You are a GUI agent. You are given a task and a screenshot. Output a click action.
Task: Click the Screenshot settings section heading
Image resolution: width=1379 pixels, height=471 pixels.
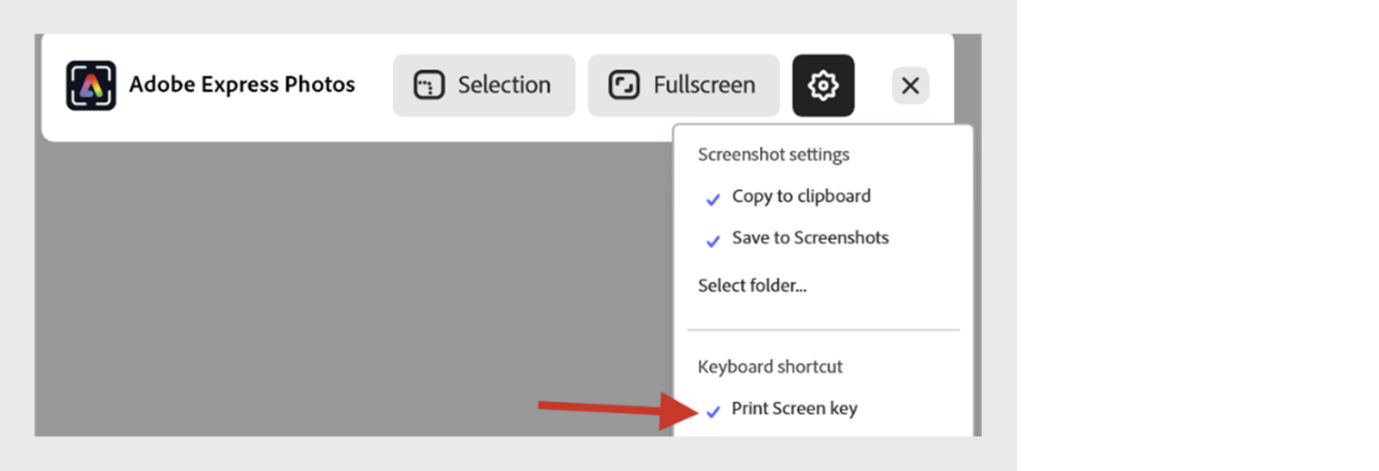[x=773, y=155]
